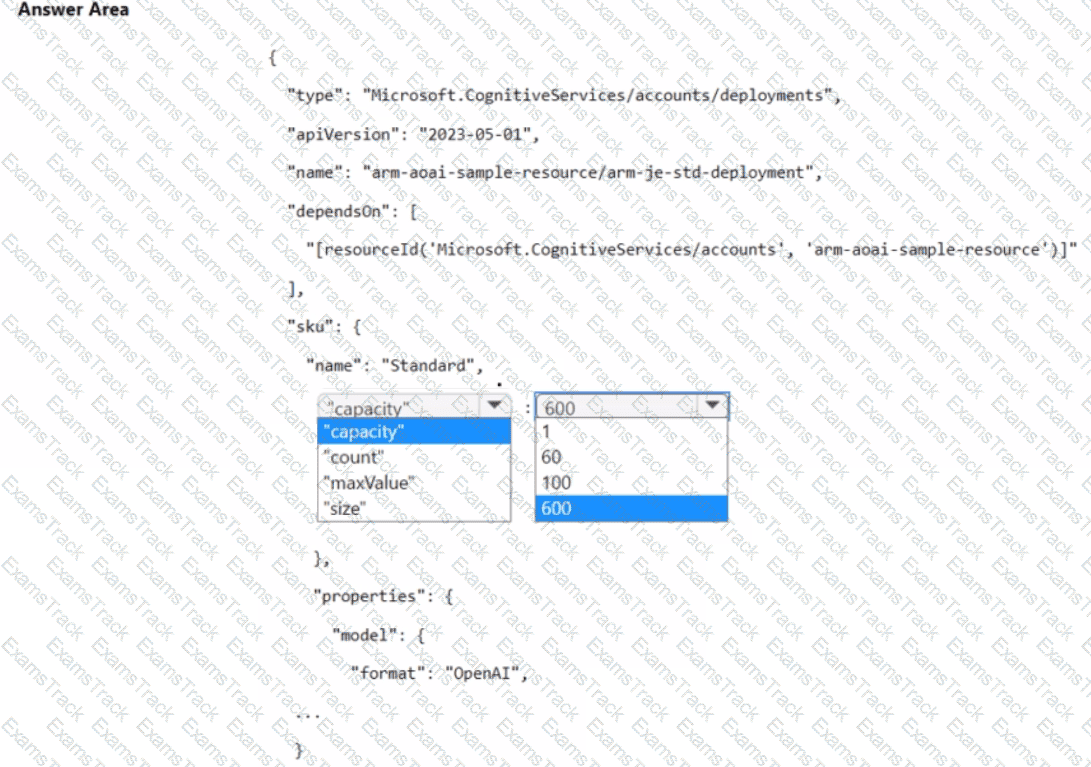1091x767 pixels.
Task: Click the "type" Microsoft.CognitiveServices deployments line
Action: click(x=564, y=95)
